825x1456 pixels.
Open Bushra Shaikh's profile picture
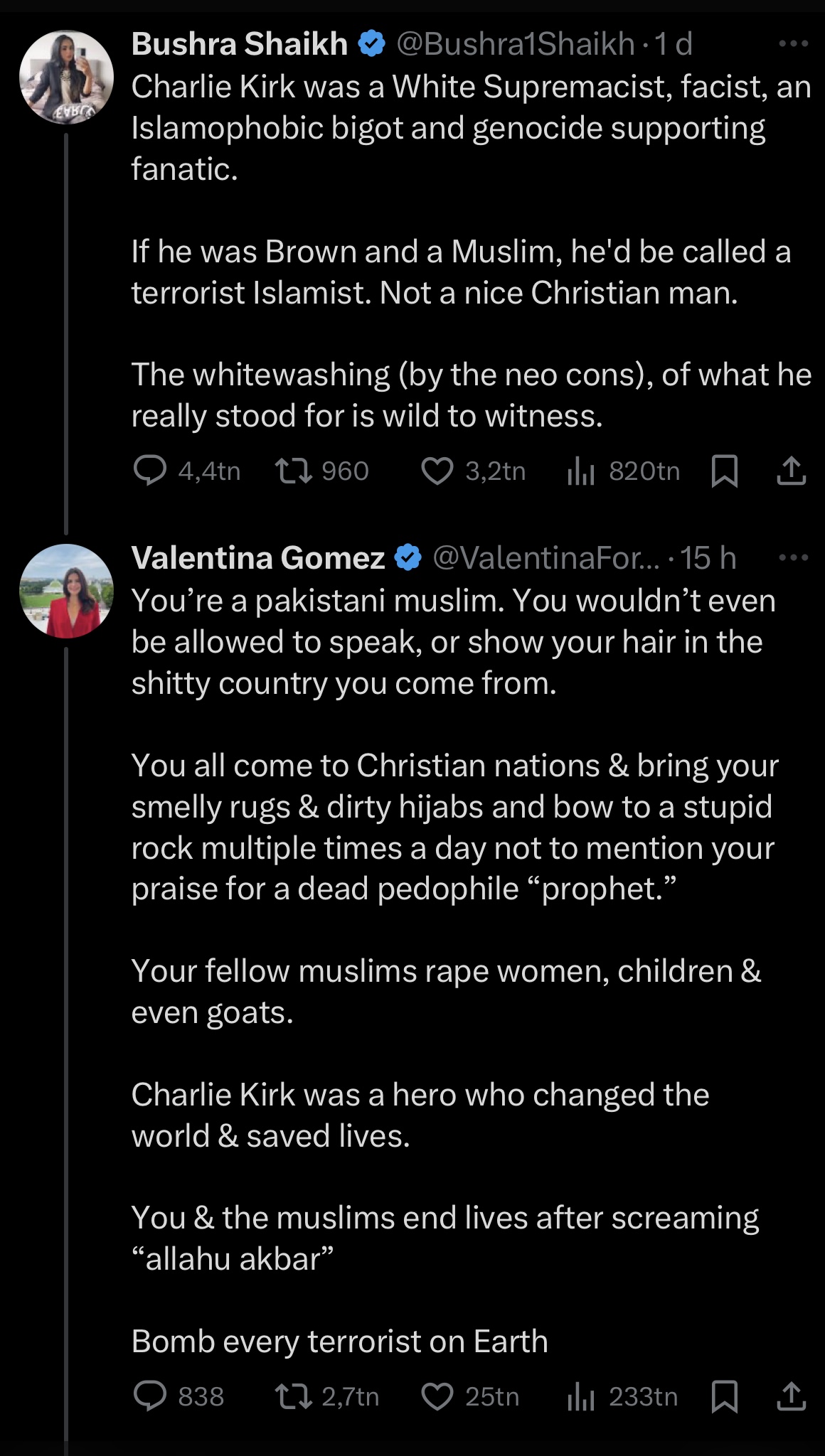66,77
